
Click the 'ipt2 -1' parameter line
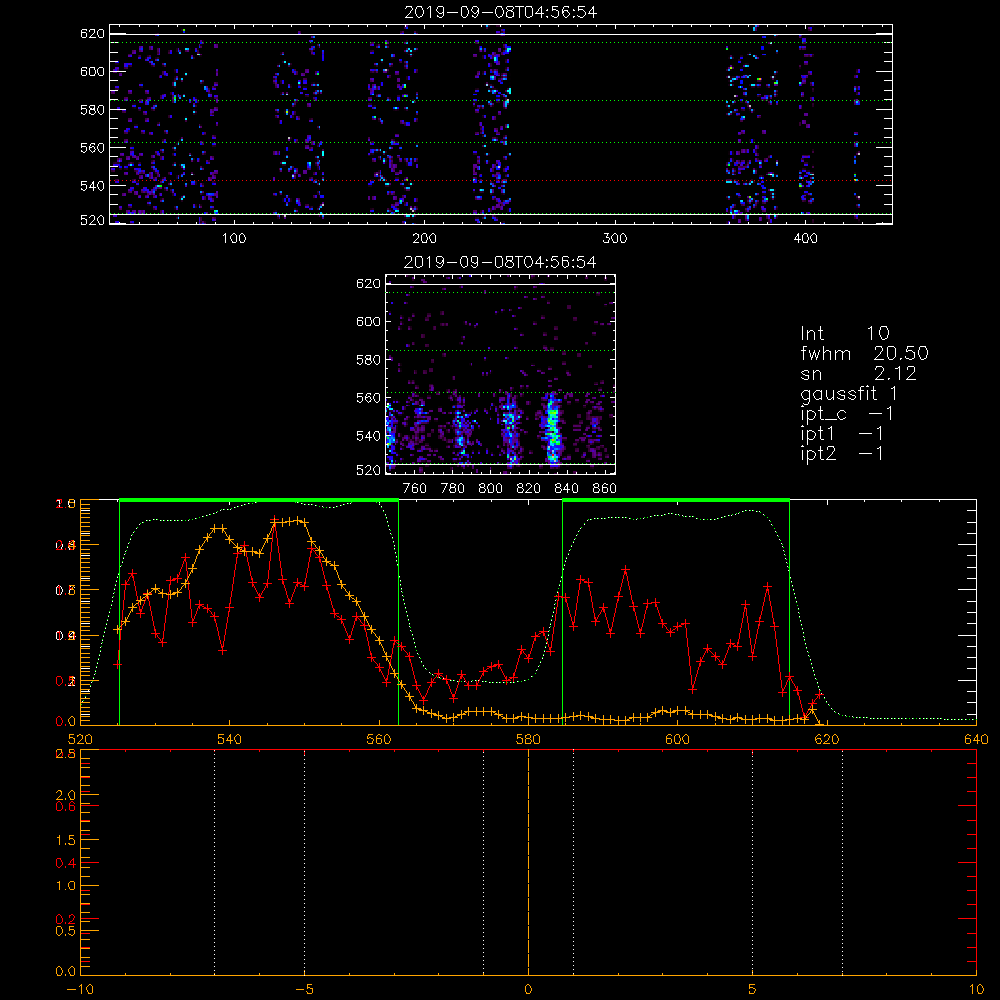842,453
